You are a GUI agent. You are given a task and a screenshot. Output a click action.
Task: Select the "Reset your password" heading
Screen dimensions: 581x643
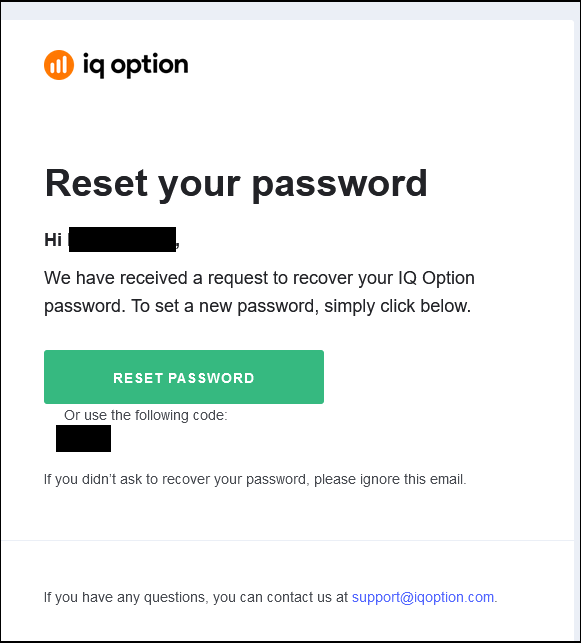pos(236,184)
